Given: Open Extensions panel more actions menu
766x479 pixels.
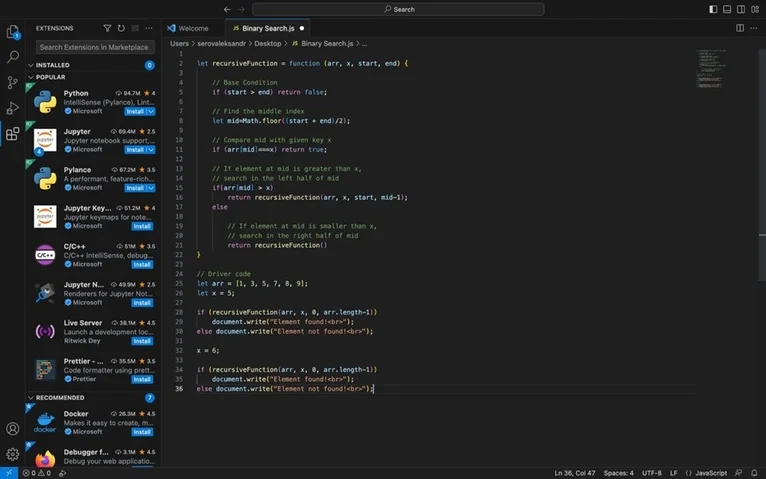Looking at the screenshot, I should tap(149, 28).
